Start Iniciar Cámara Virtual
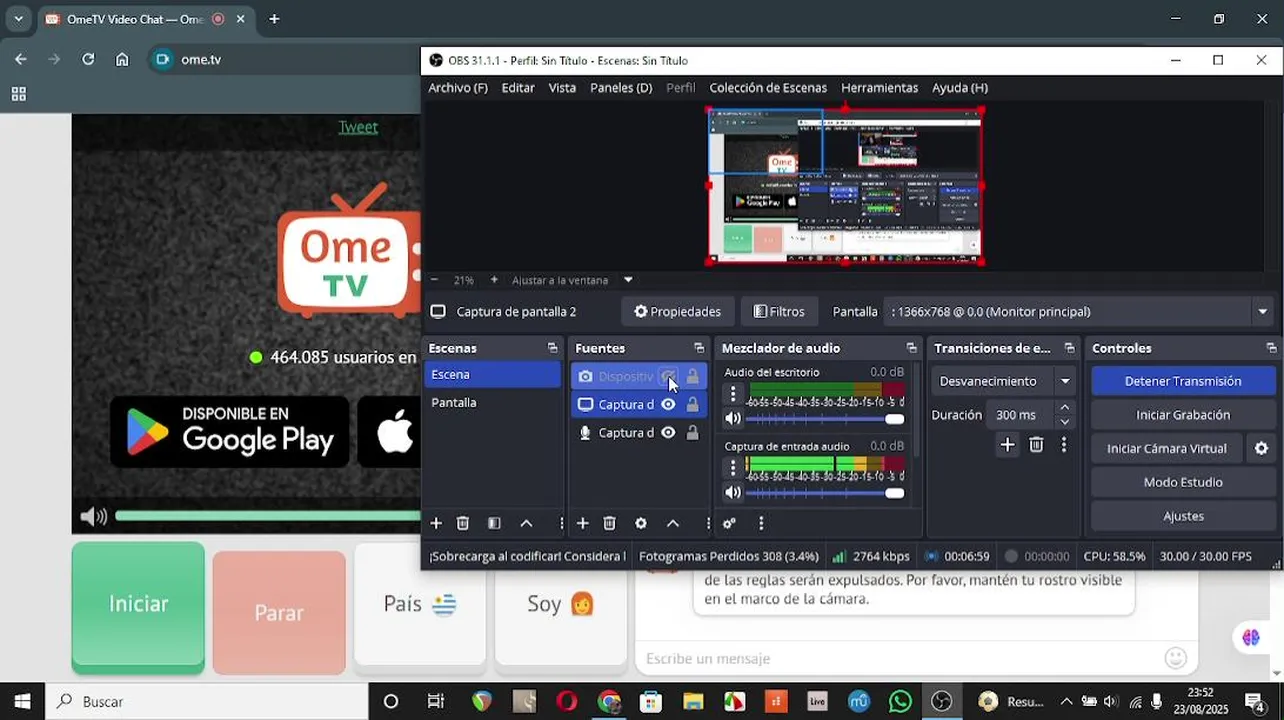The width and height of the screenshot is (1284, 720). (x=1166, y=449)
